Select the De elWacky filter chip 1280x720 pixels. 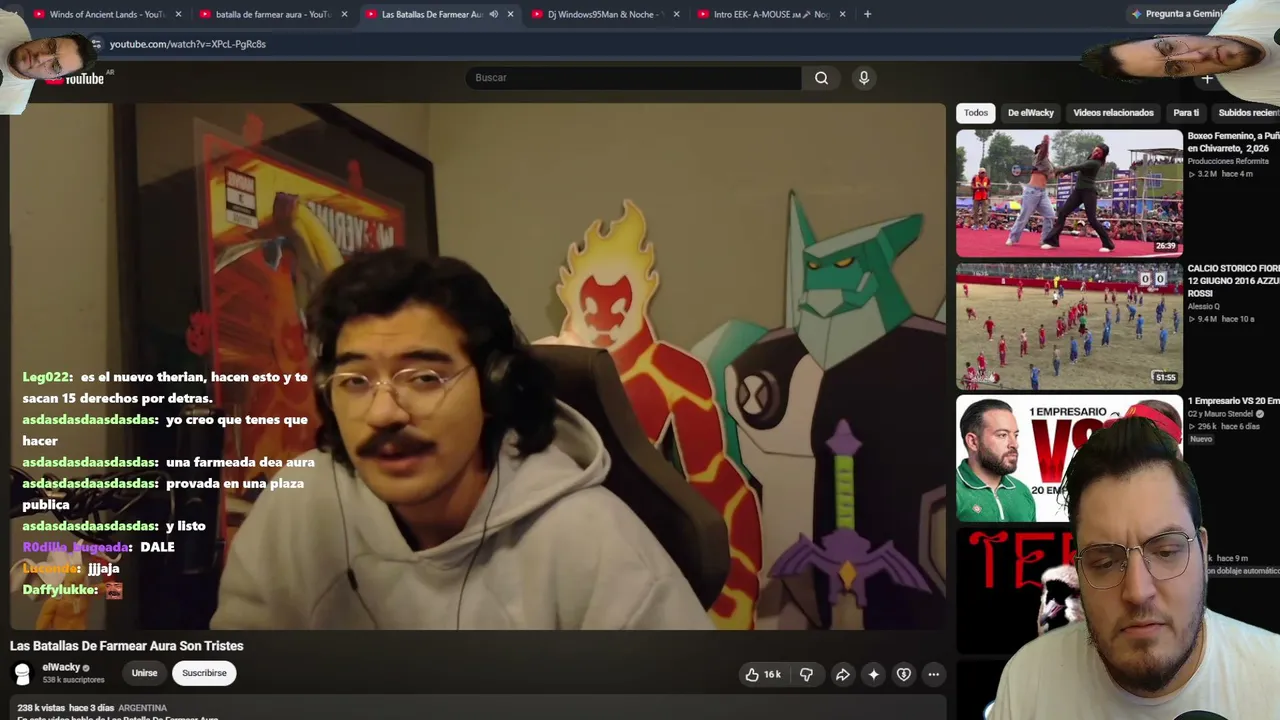point(1031,113)
